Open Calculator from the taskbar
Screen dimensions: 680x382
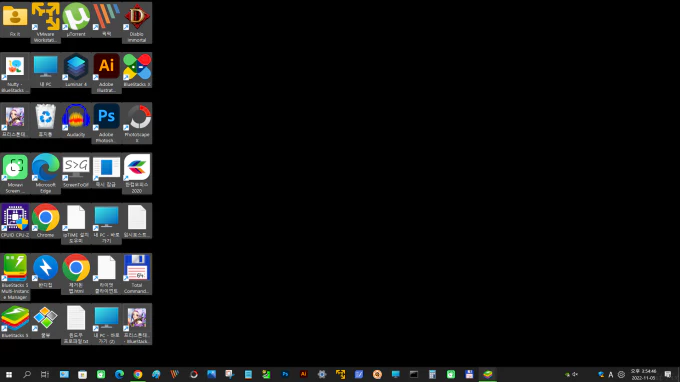(x=432, y=374)
